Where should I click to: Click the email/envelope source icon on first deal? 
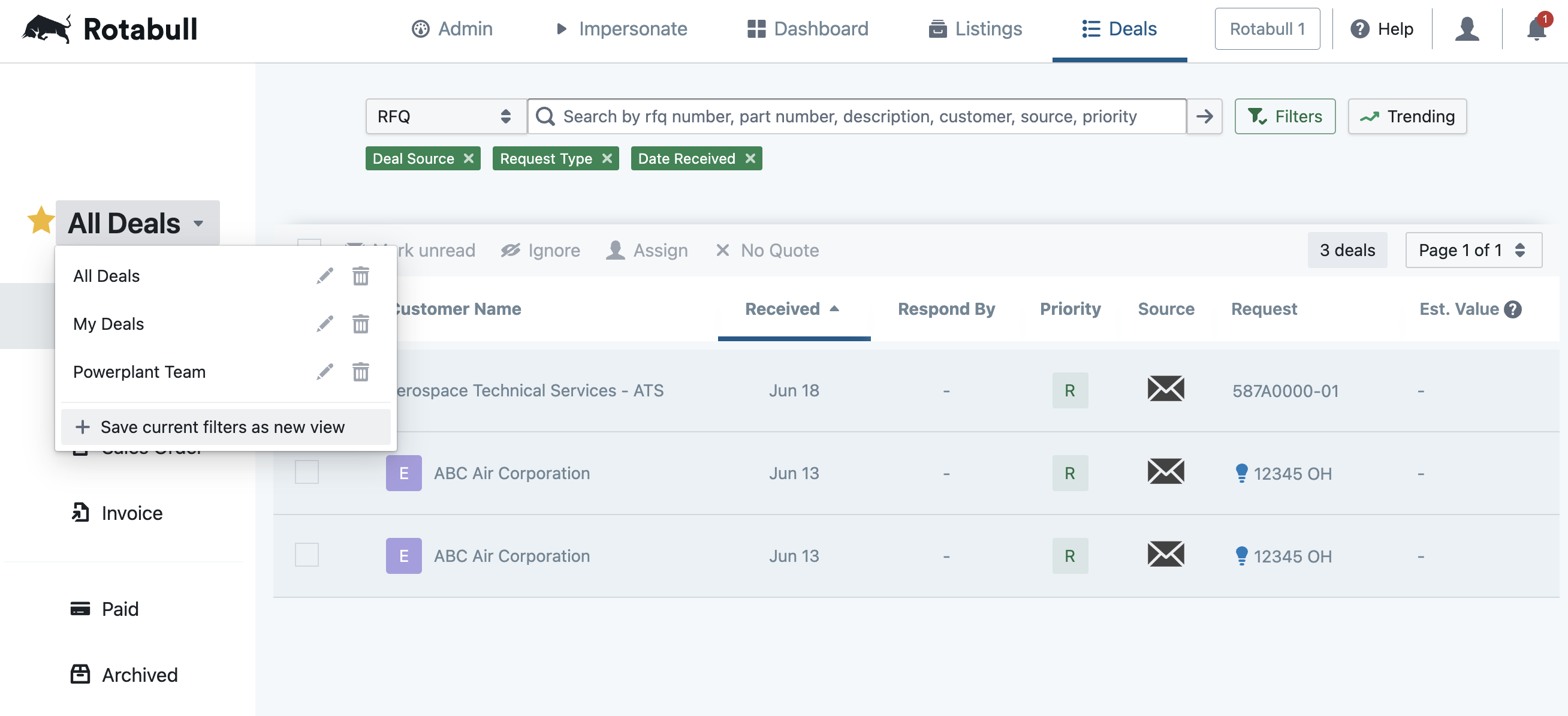(x=1166, y=388)
